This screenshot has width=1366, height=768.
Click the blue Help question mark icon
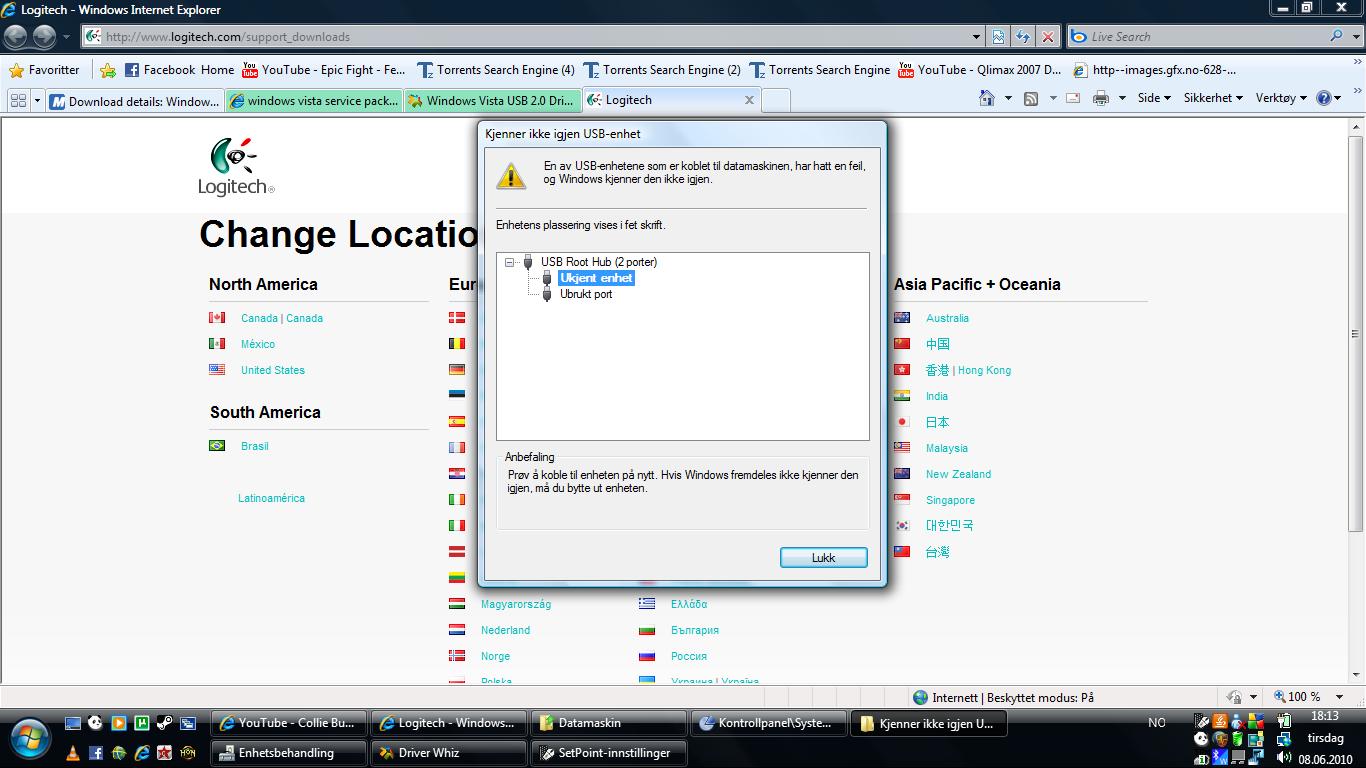pyautogui.click(x=1324, y=98)
